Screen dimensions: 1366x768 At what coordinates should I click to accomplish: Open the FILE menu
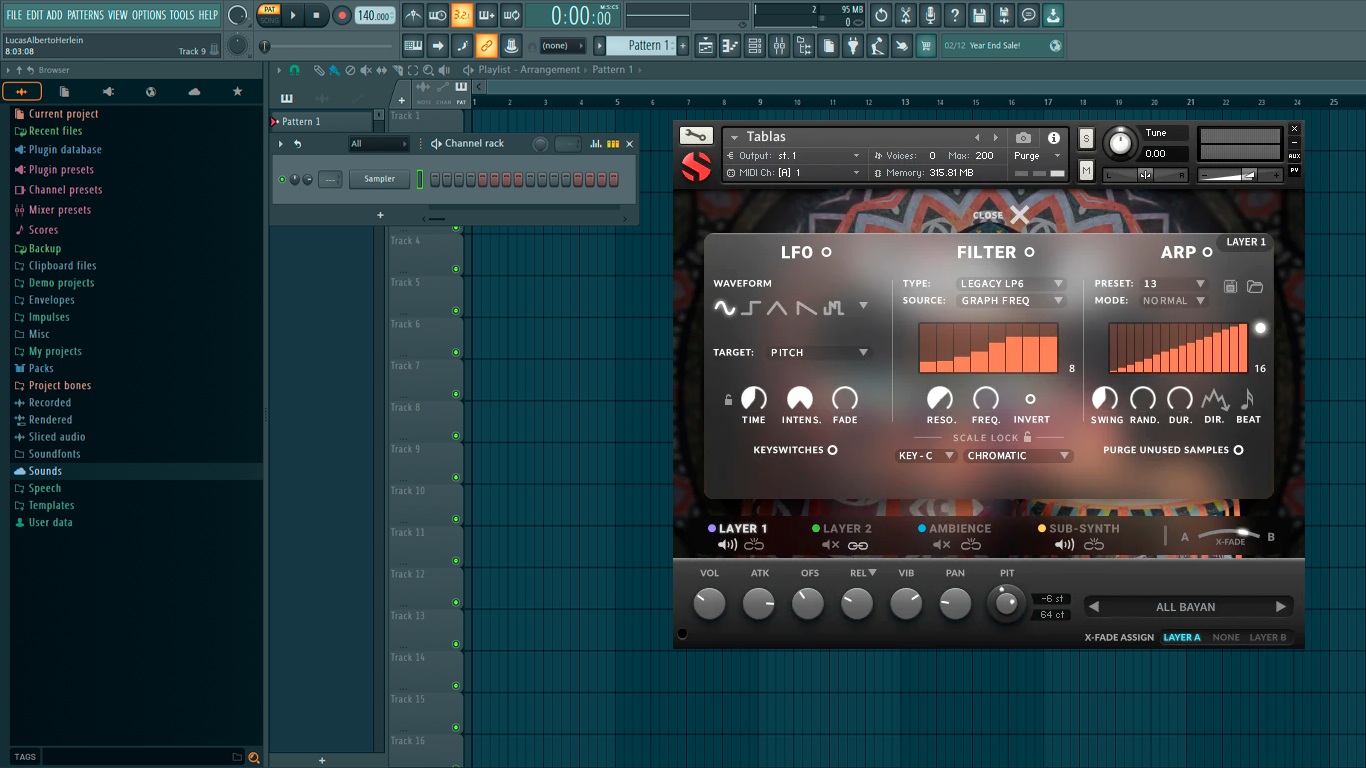(x=14, y=15)
